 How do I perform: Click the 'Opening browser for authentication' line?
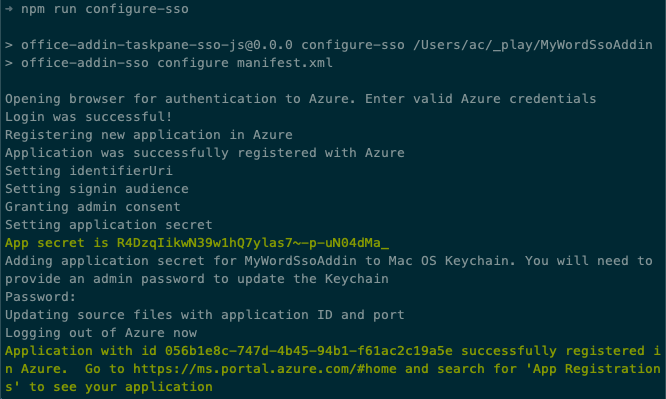coord(301,99)
